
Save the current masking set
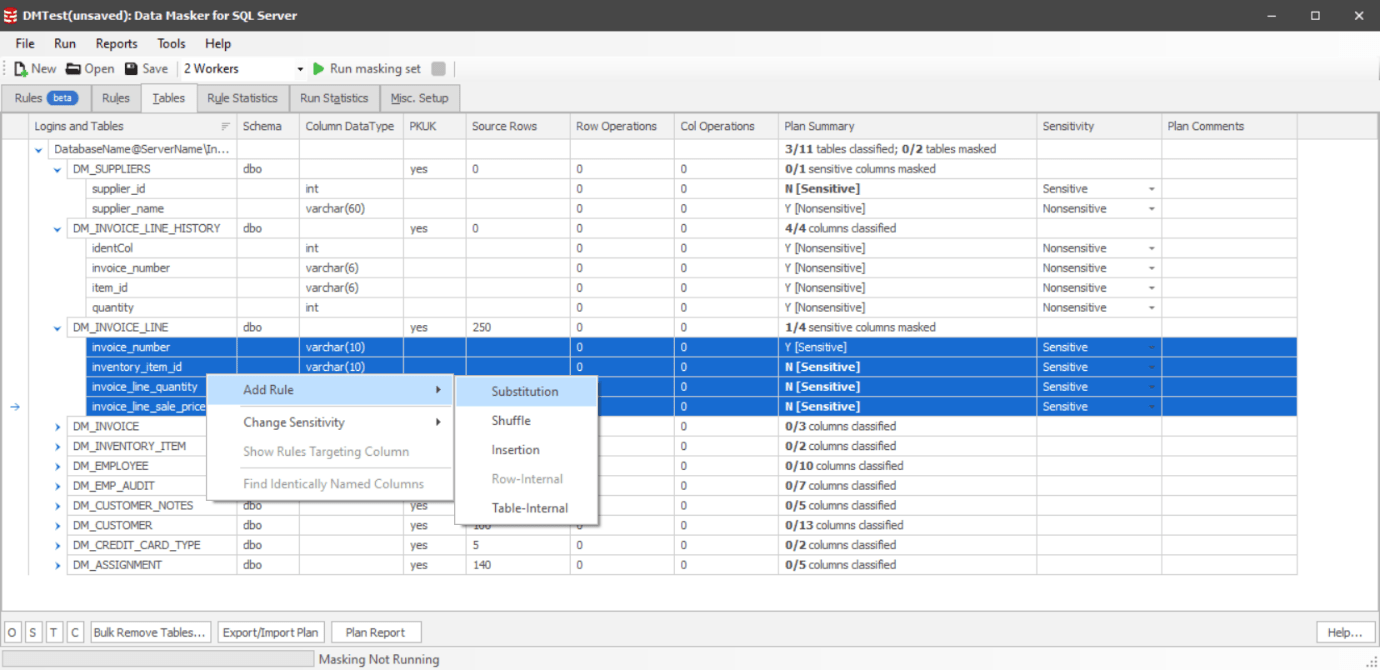click(146, 68)
